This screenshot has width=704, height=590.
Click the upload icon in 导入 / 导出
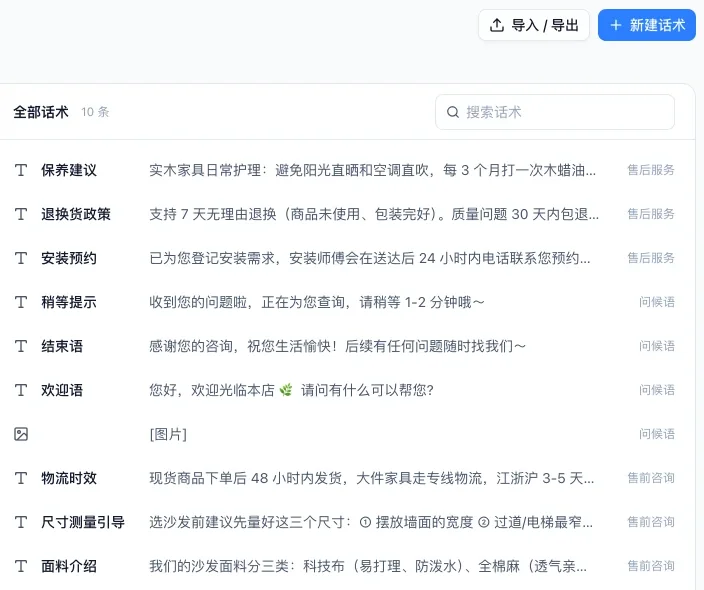pyautogui.click(x=497, y=25)
